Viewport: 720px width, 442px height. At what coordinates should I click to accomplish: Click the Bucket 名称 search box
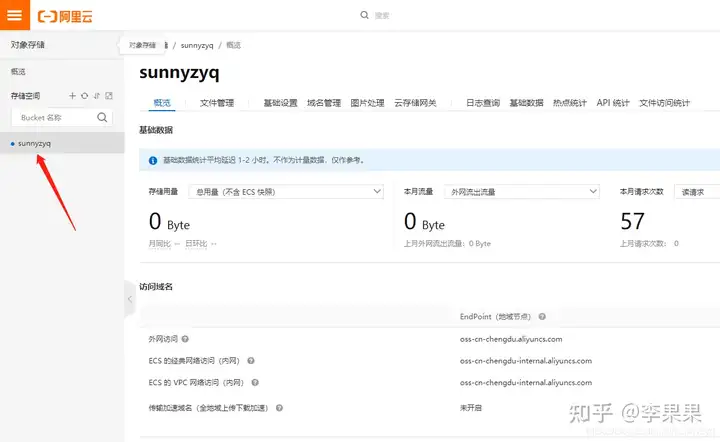(x=62, y=117)
